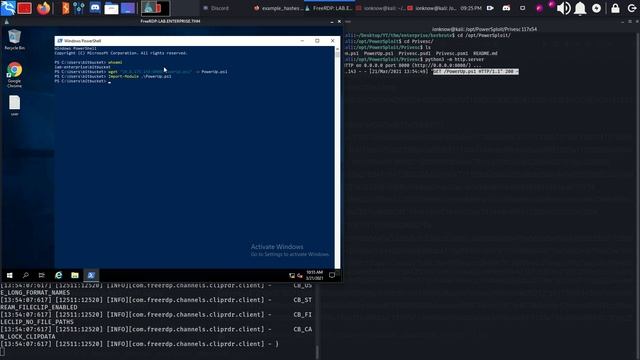The width and height of the screenshot is (640, 360).
Task: Select the user text file on desktop
Action: pos(14,106)
